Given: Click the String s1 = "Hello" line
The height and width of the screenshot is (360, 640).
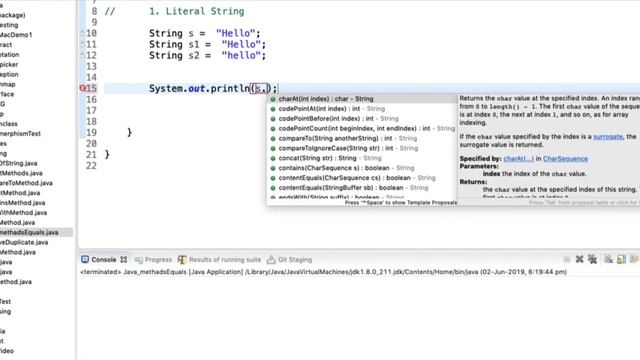Looking at the screenshot, I should point(207,44).
